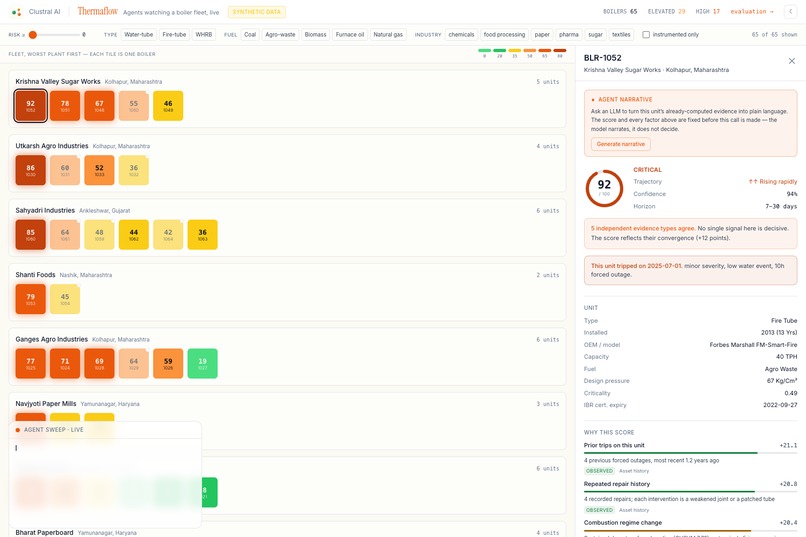Select boiler tile 52 in Utkarsh Agro
Image resolution: width=806 pixels, height=537 pixels.
[99, 170]
